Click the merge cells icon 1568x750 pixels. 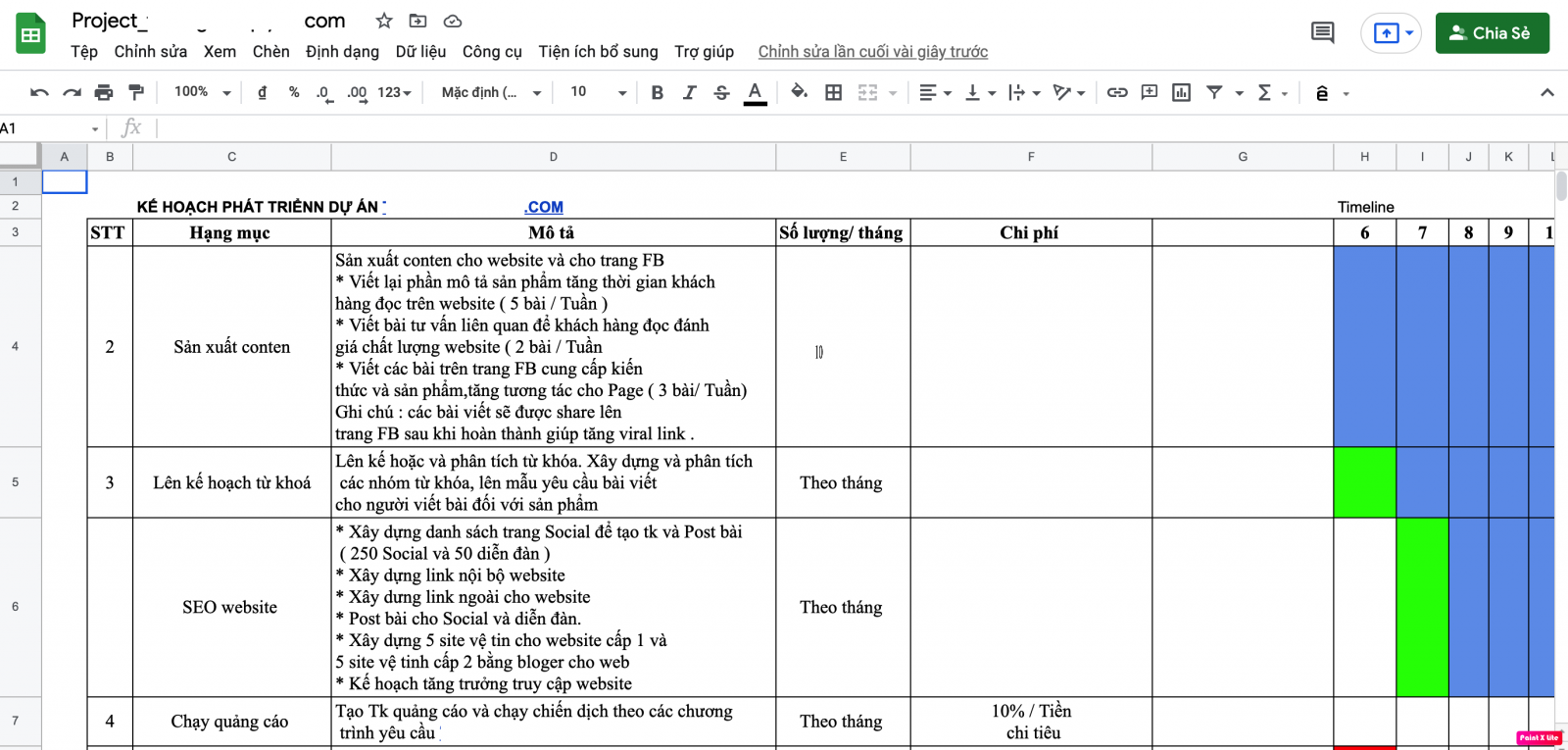(867, 92)
